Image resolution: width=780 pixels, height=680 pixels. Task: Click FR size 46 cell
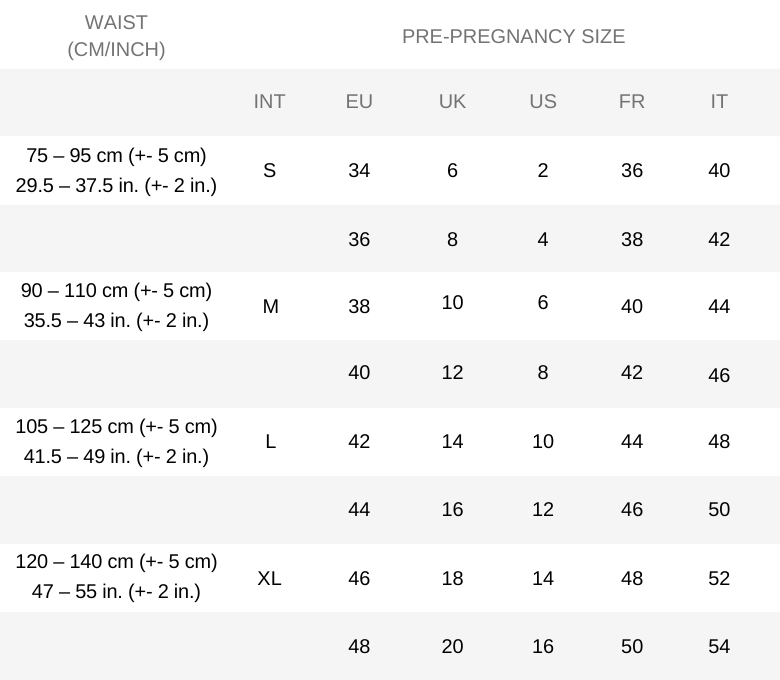[632, 509]
